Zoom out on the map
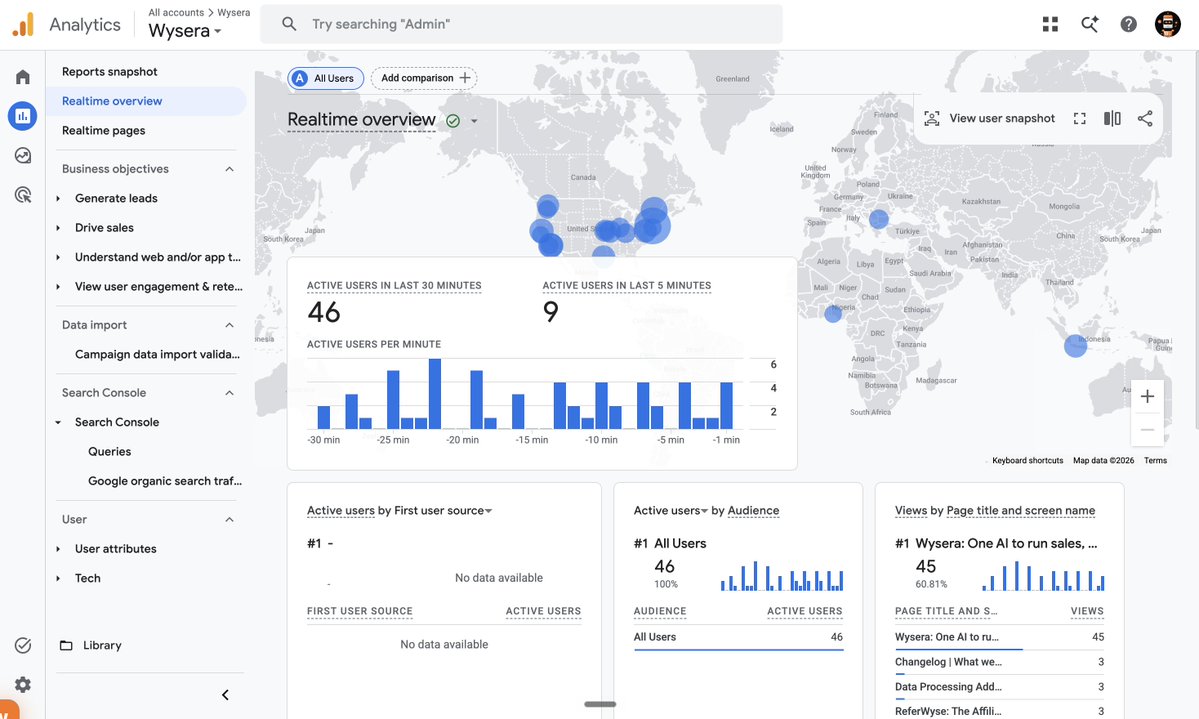1199x719 pixels. 1147,430
